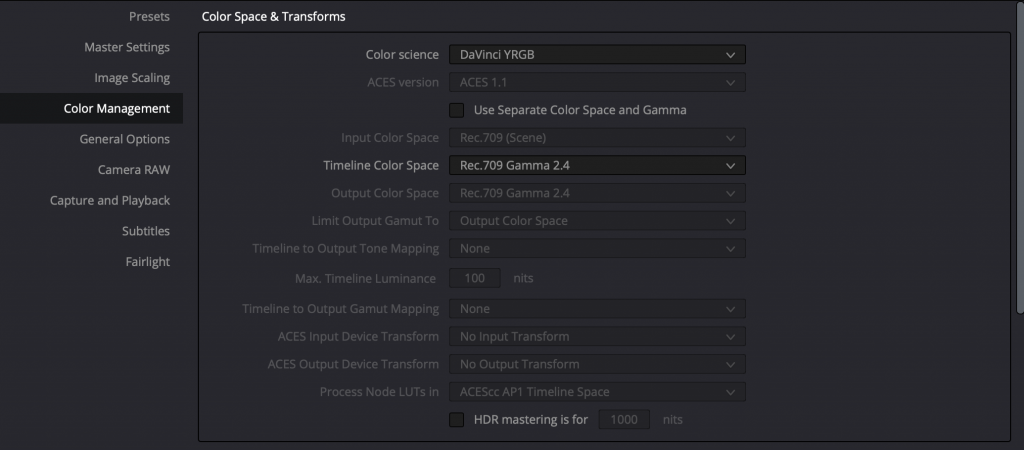Toggle the HDR mastering is for checkbox
The width and height of the screenshot is (1024, 450).
click(x=457, y=420)
